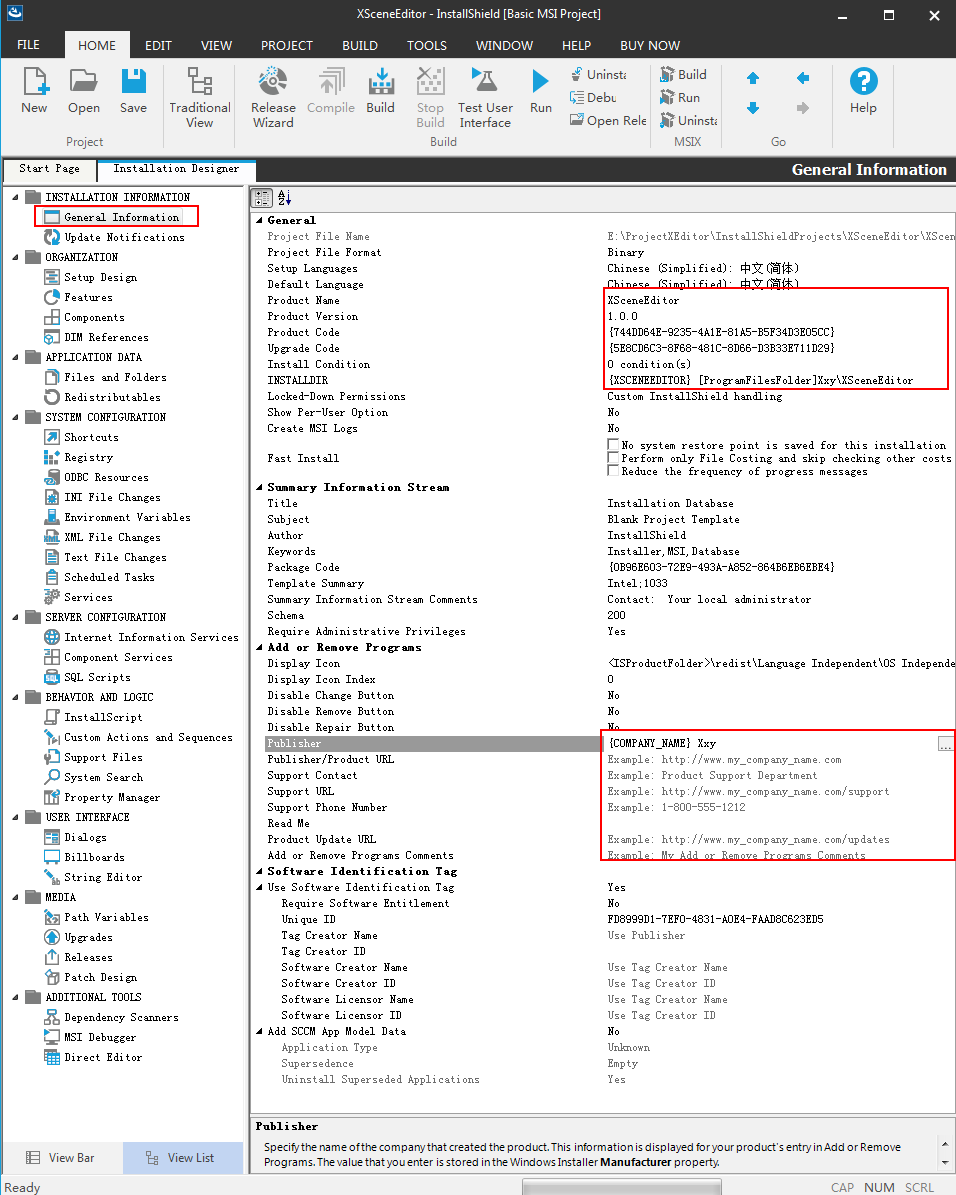Open the InstallScript view

click(103, 717)
